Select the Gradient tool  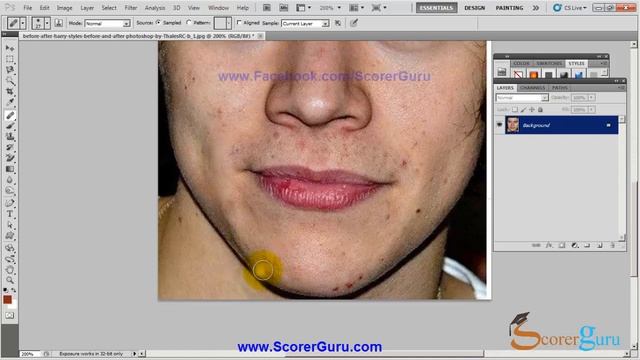point(10,169)
